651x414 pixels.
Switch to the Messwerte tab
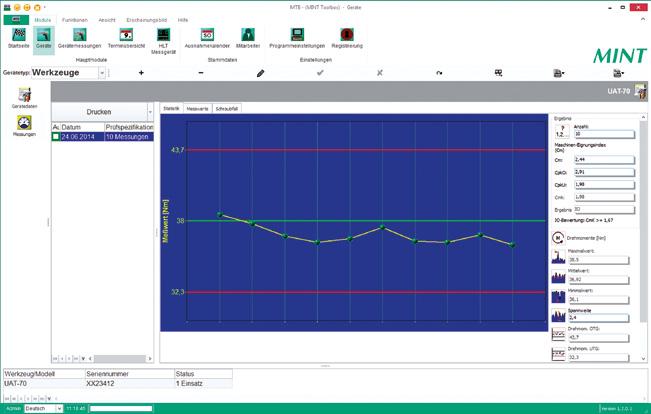pyautogui.click(x=197, y=108)
